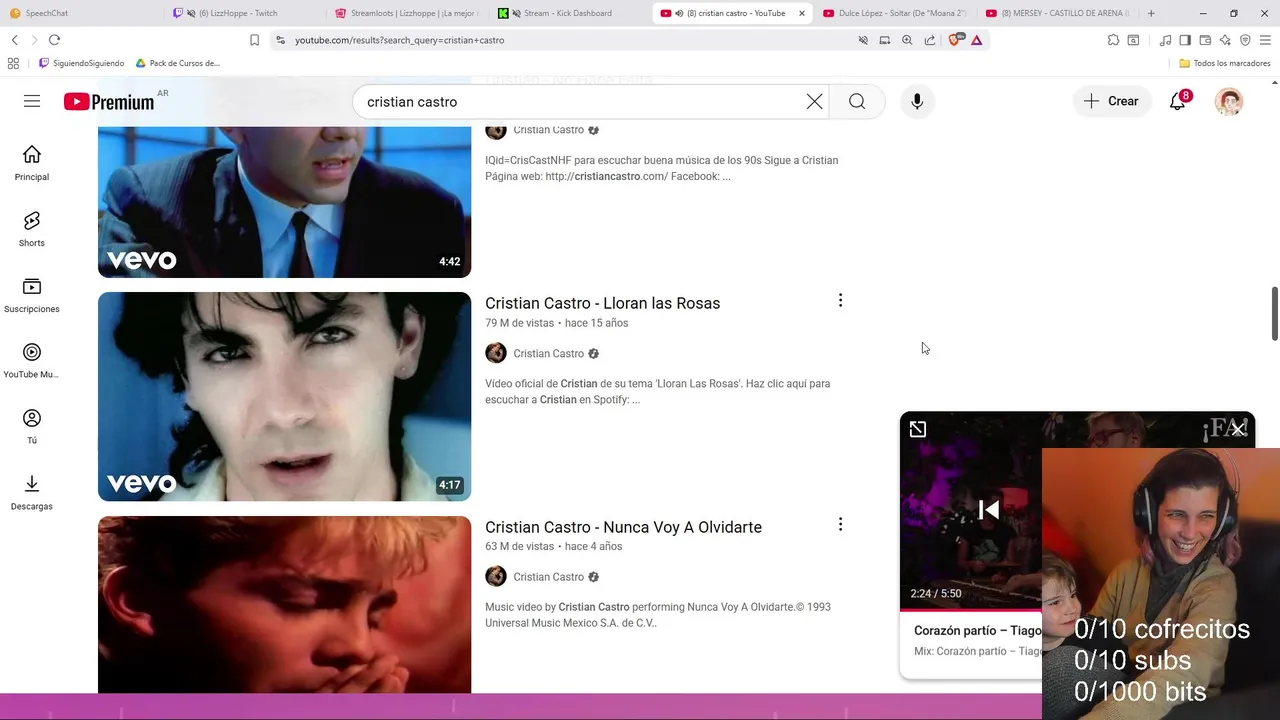This screenshot has height=720, width=1280.
Task: Switch to the Kick Dashboard tab
Action: [569, 13]
